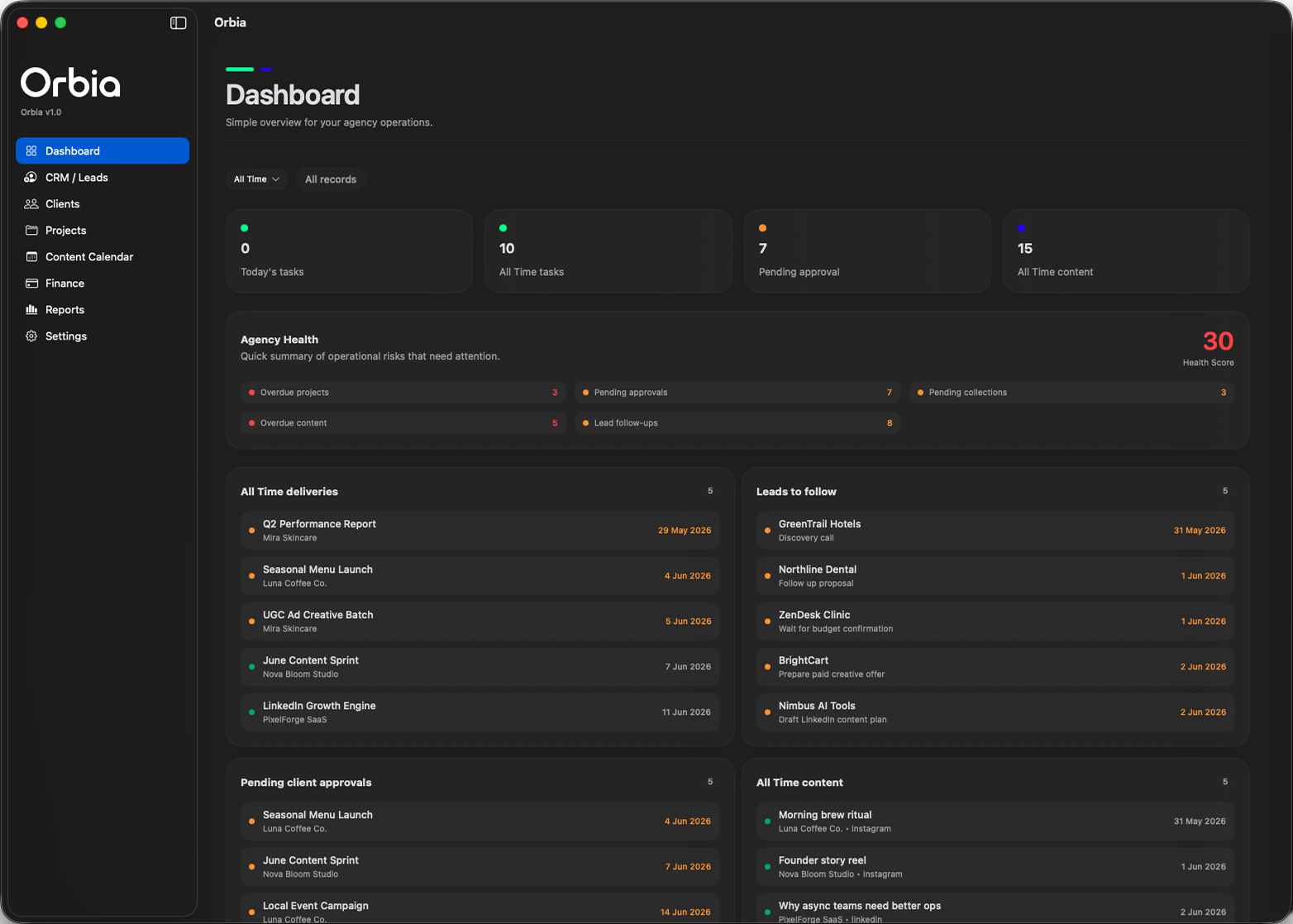
Task: Click the Orbia v1.0 version label
Action: coord(41,112)
